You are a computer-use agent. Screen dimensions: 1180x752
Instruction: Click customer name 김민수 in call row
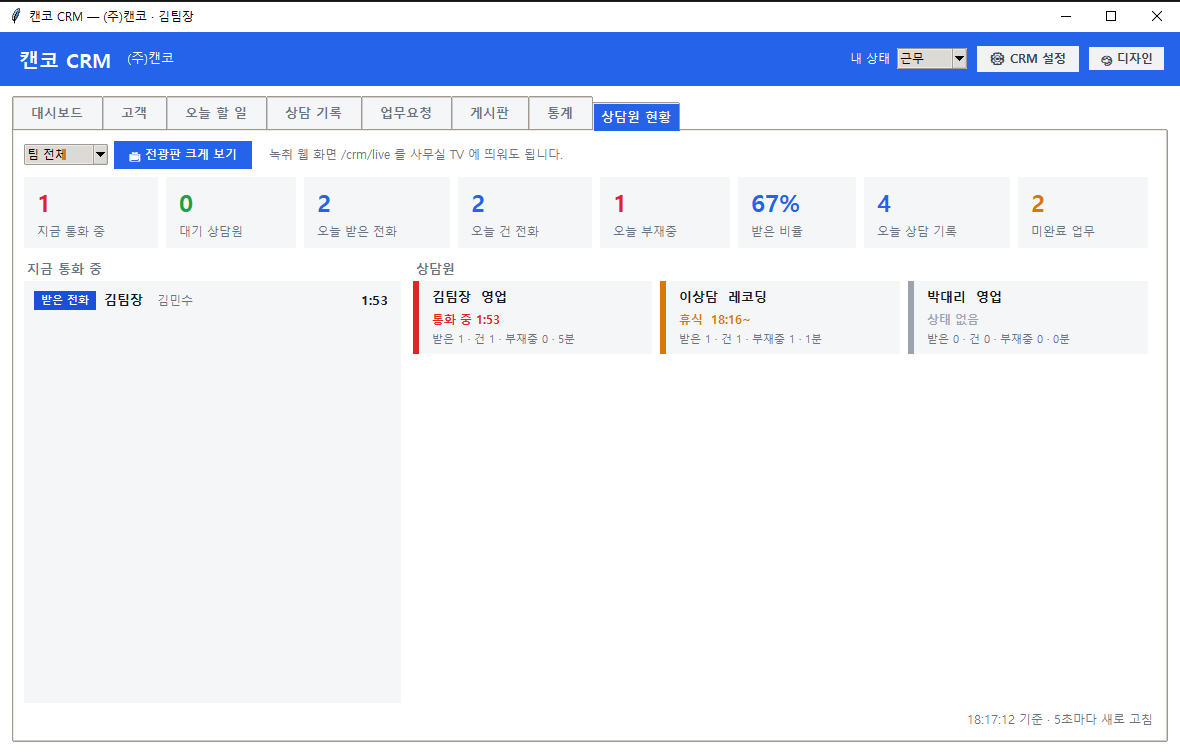coord(175,300)
